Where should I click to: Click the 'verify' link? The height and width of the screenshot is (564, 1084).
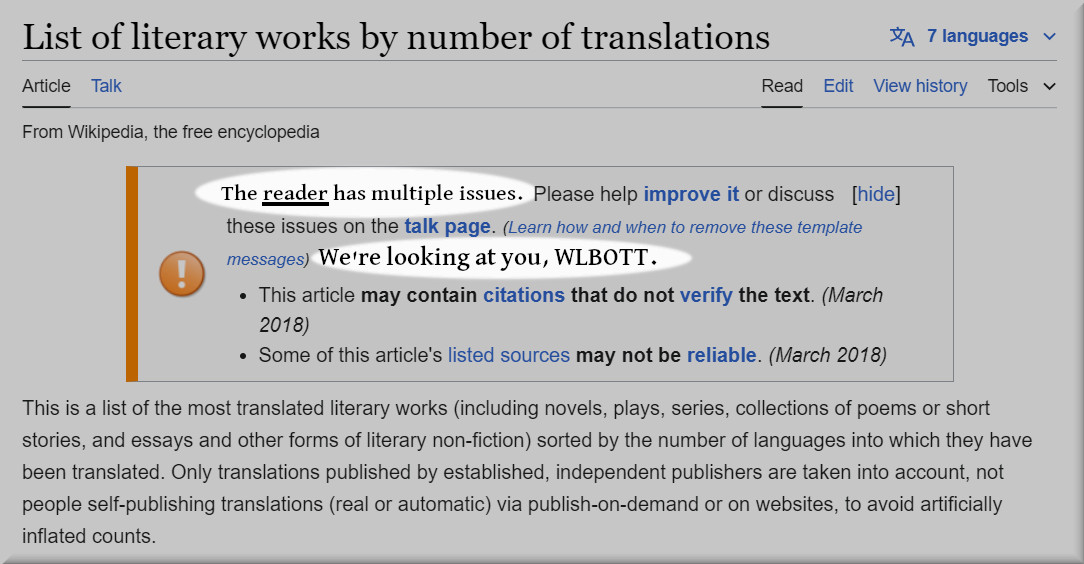[706, 295]
